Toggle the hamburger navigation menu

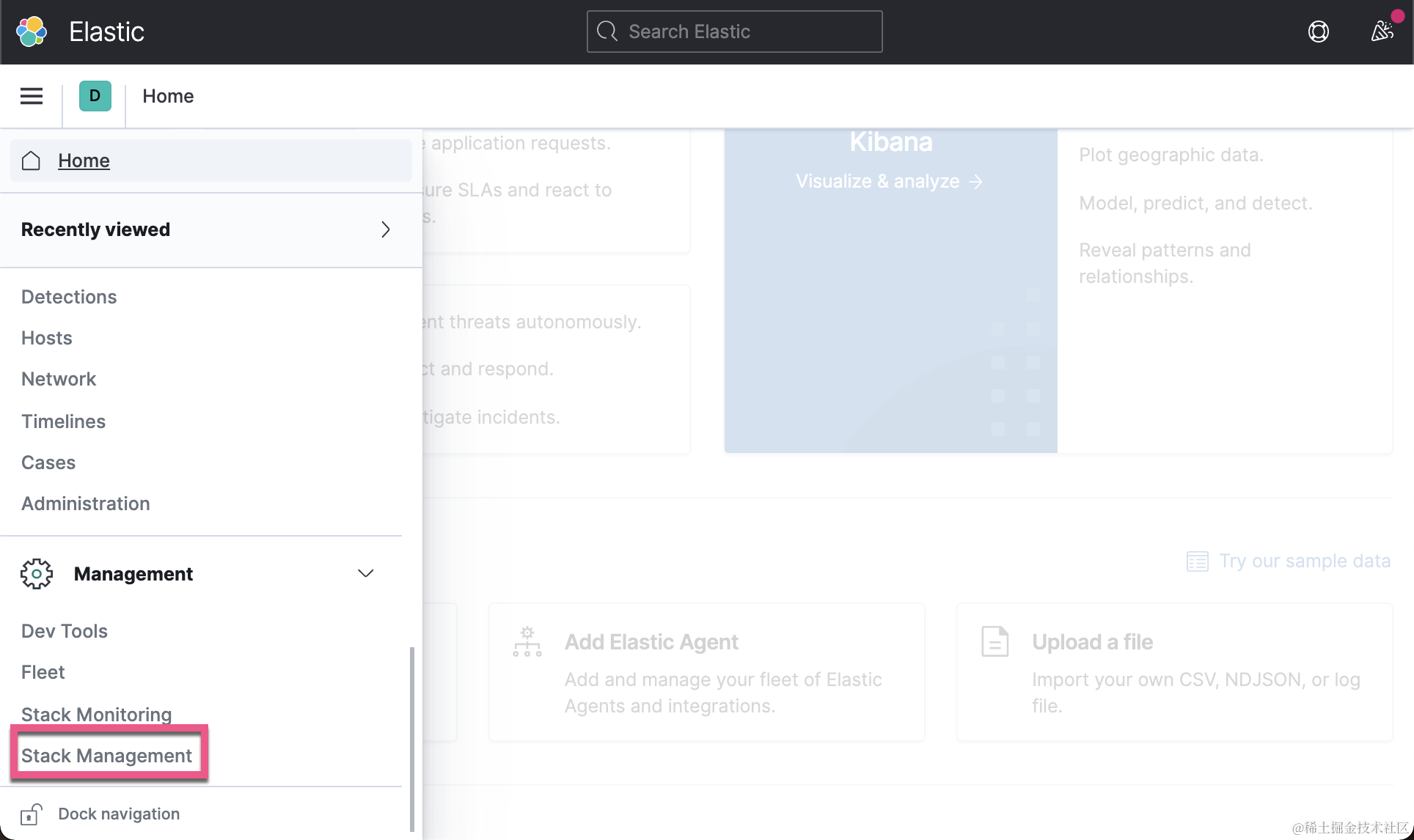(x=32, y=96)
